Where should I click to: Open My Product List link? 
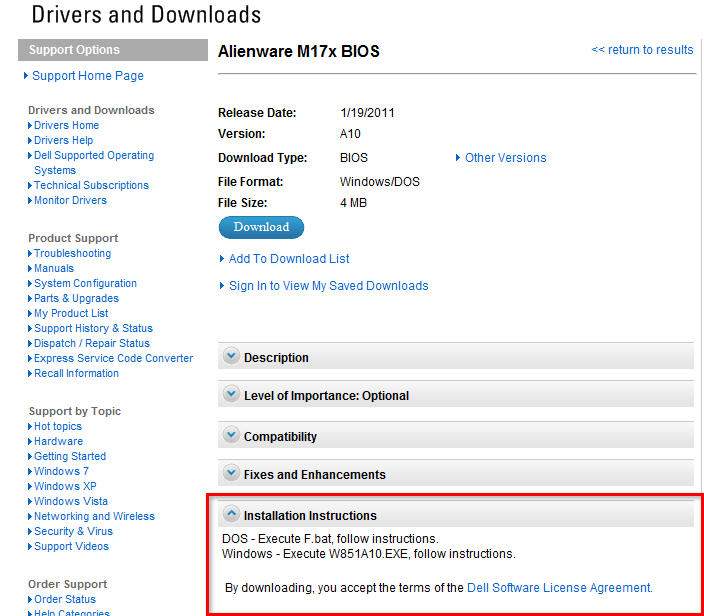tap(71, 313)
